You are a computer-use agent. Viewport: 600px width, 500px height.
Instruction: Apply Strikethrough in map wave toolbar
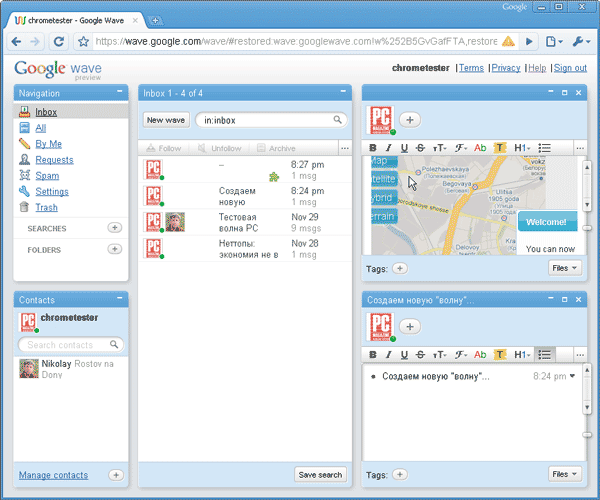click(x=420, y=148)
